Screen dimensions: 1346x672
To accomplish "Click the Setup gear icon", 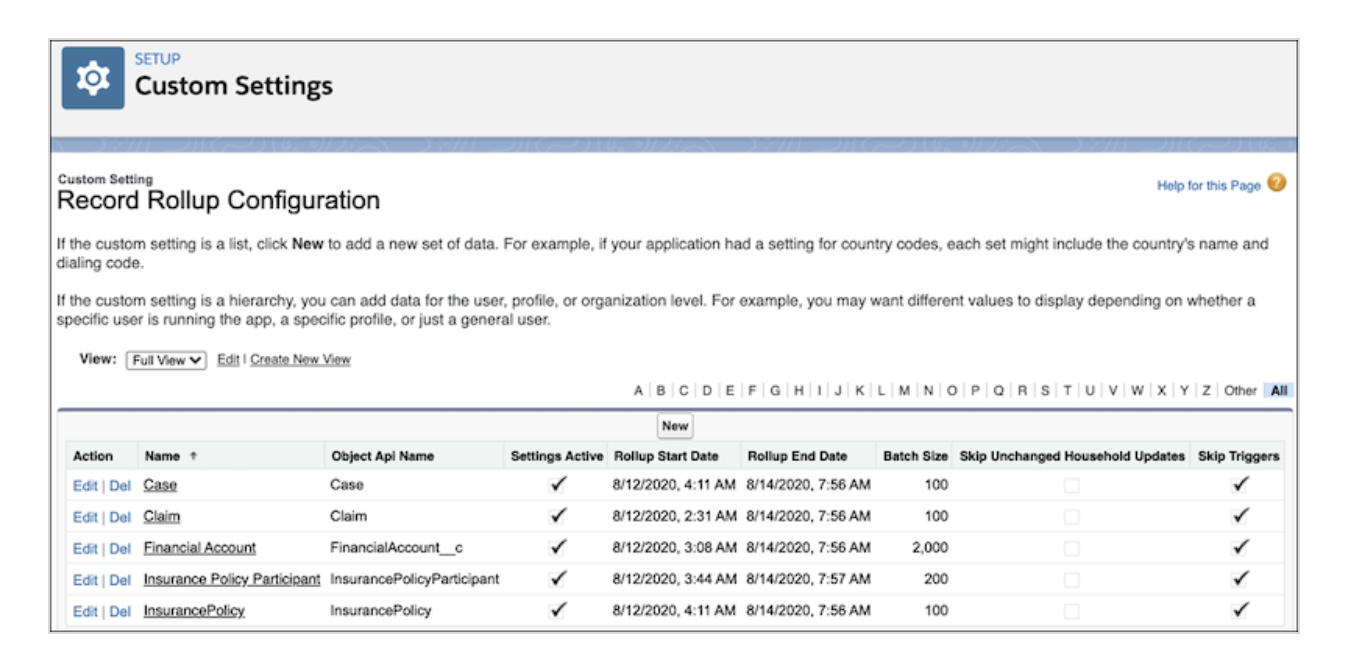I will coord(93,78).
